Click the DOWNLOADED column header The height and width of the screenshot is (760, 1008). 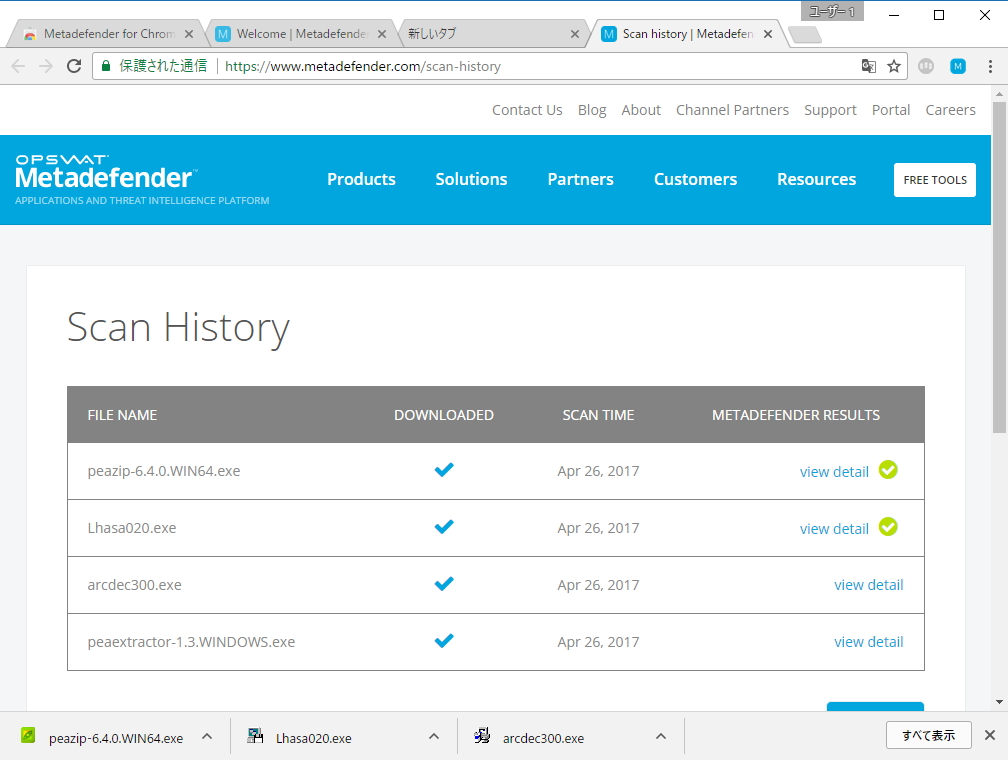[444, 415]
